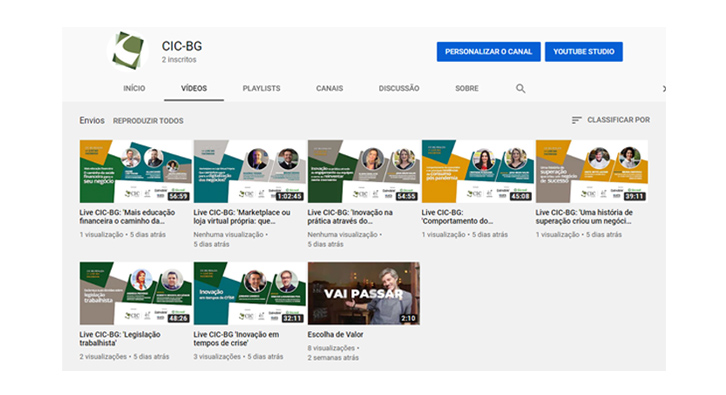Open thumbnail of 'Legislação trabalhista' video
The image size is (726, 395).
[135, 293]
